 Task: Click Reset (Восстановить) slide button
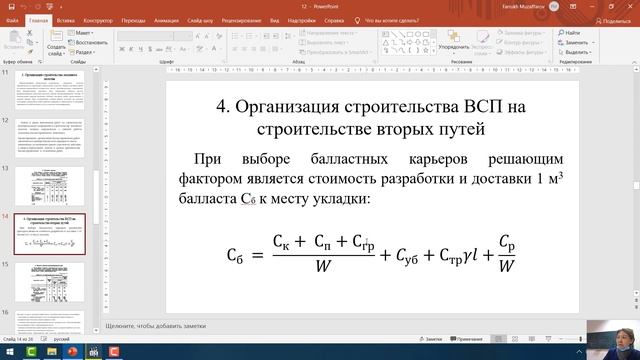pyautogui.click(x=88, y=42)
